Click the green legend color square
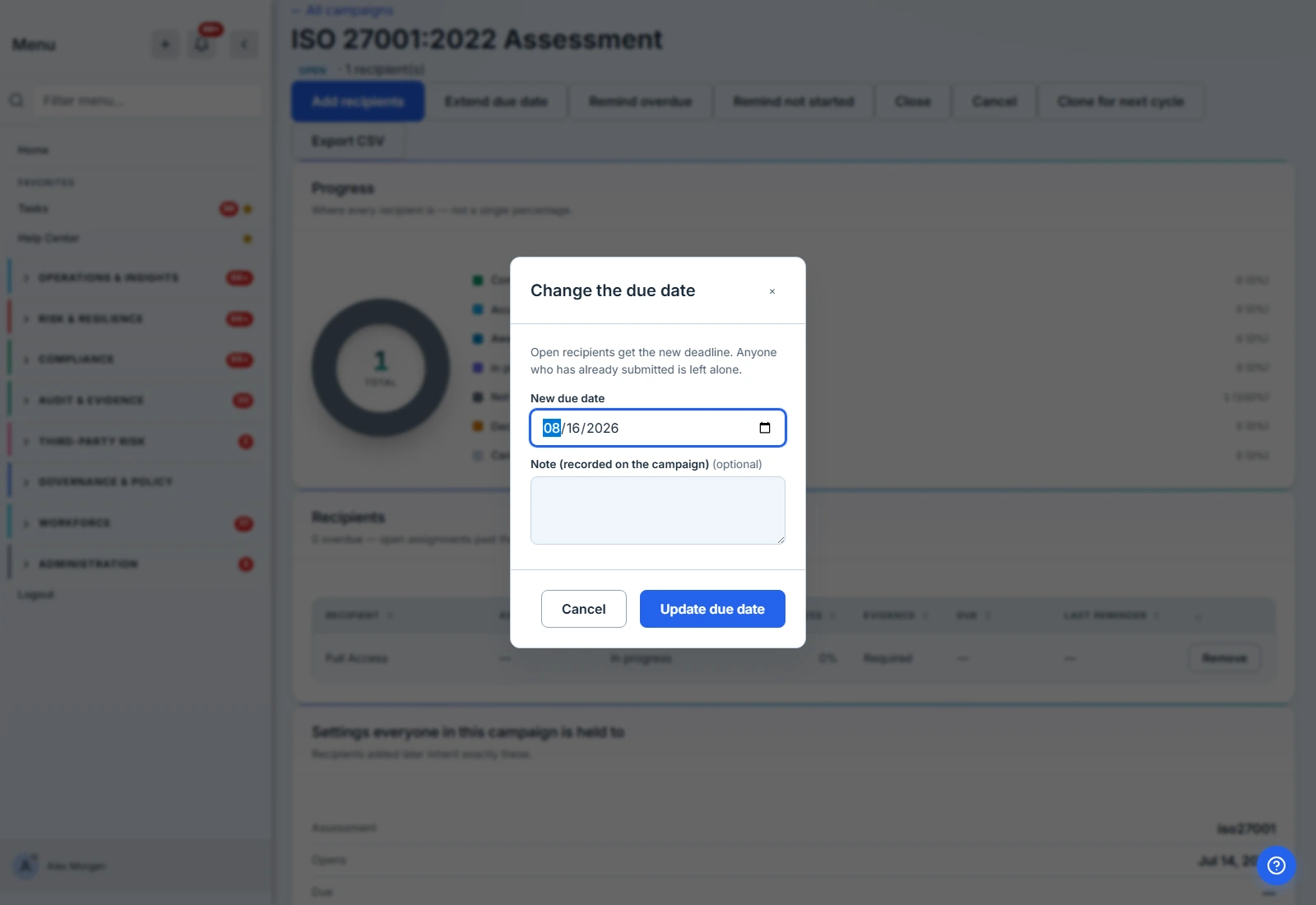The image size is (1316, 905). [478, 281]
